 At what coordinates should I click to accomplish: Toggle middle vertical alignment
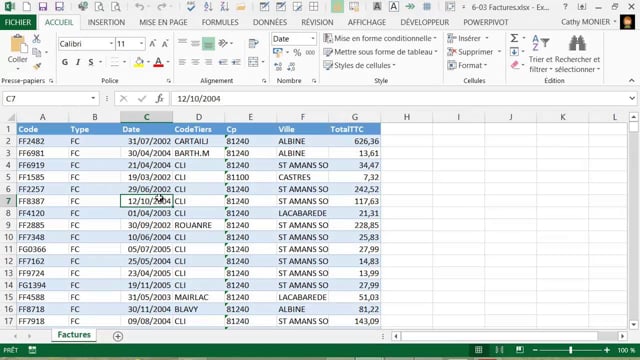pos(196,43)
